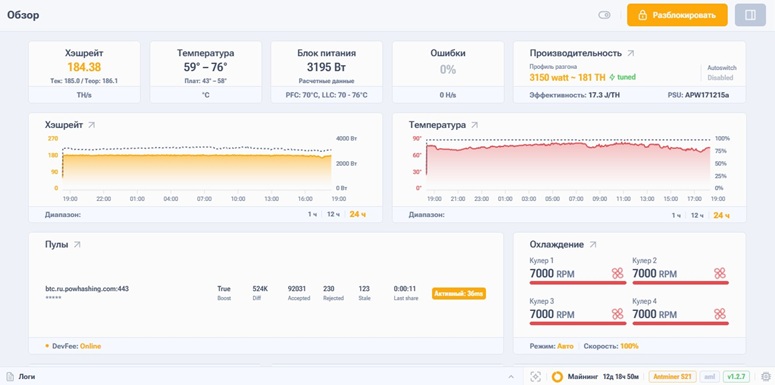Click the Разблокировать unlock button

[677, 15]
